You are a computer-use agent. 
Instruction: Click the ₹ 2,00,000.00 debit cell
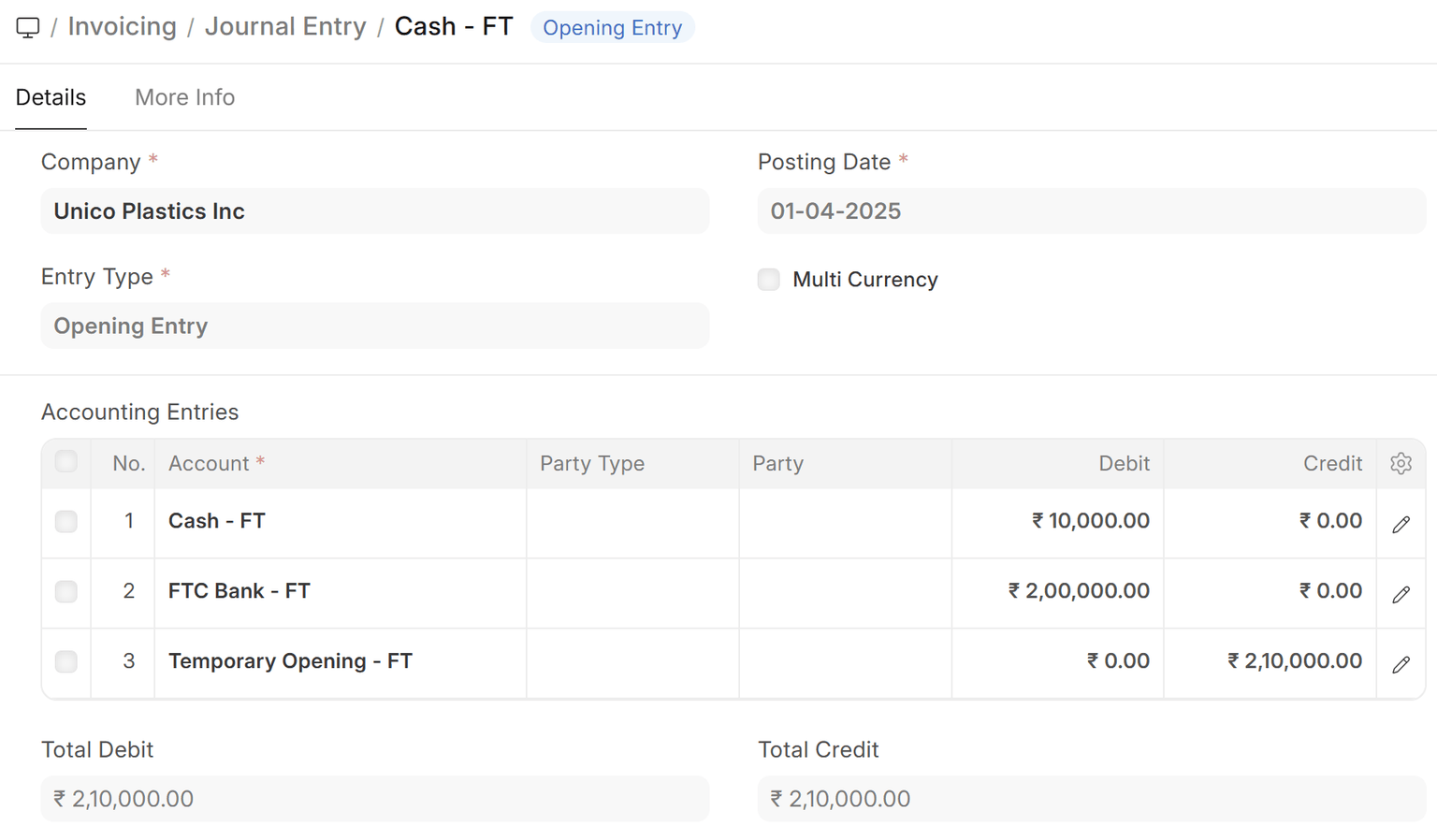tap(1078, 591)
